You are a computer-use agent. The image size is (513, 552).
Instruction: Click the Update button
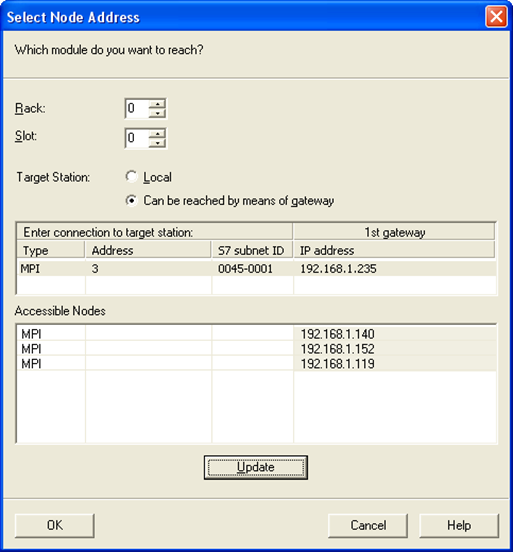[x=256, y=468]
